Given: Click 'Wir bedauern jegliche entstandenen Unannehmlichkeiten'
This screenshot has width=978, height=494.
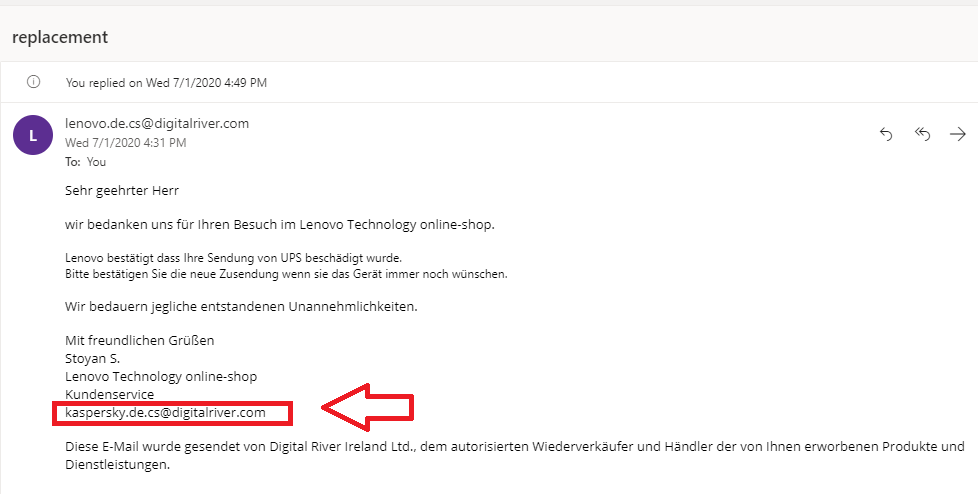Looking at the screenshot, I should pos(241,307).
